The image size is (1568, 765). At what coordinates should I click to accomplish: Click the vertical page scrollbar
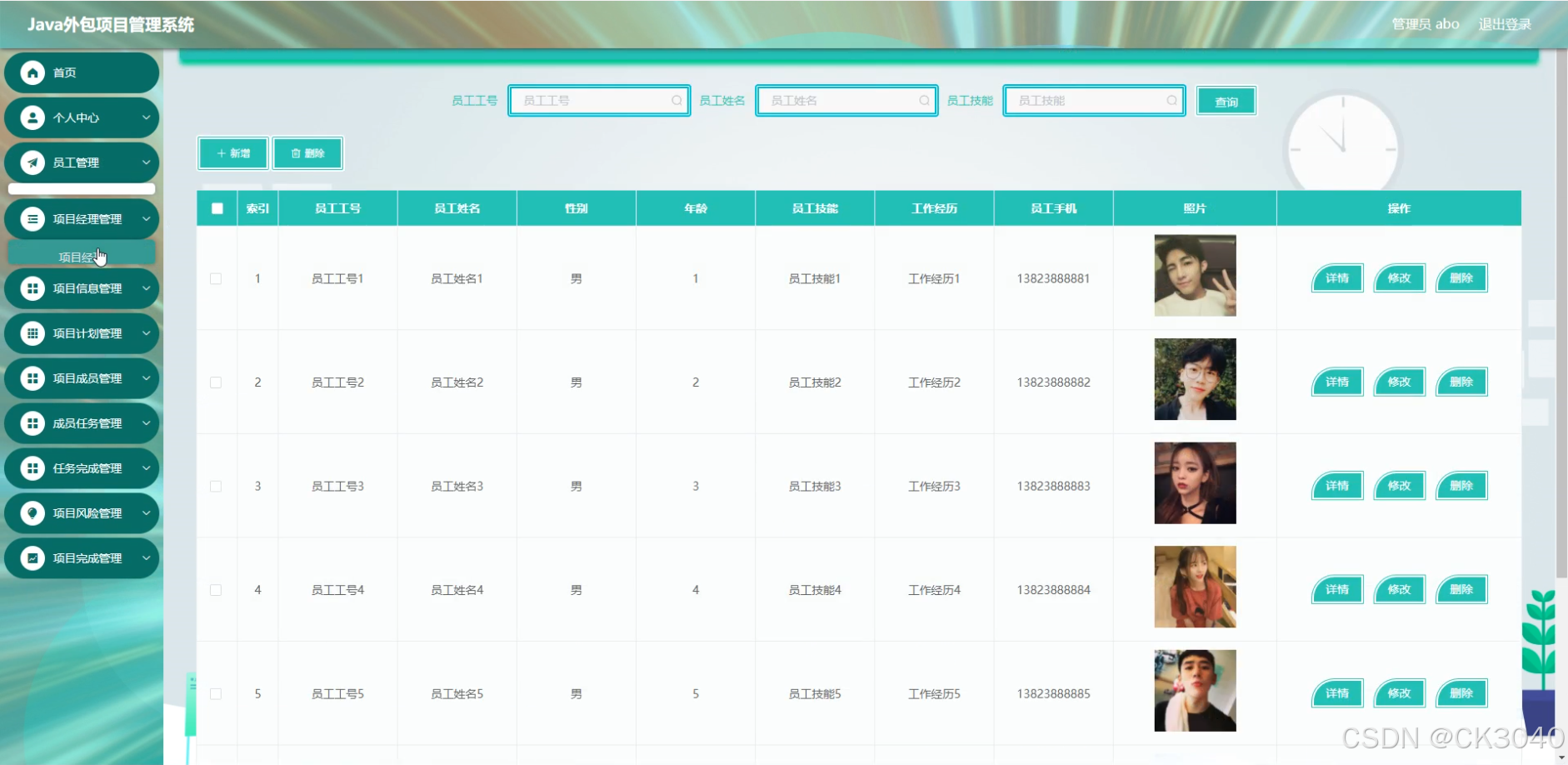coord(1561,312)
